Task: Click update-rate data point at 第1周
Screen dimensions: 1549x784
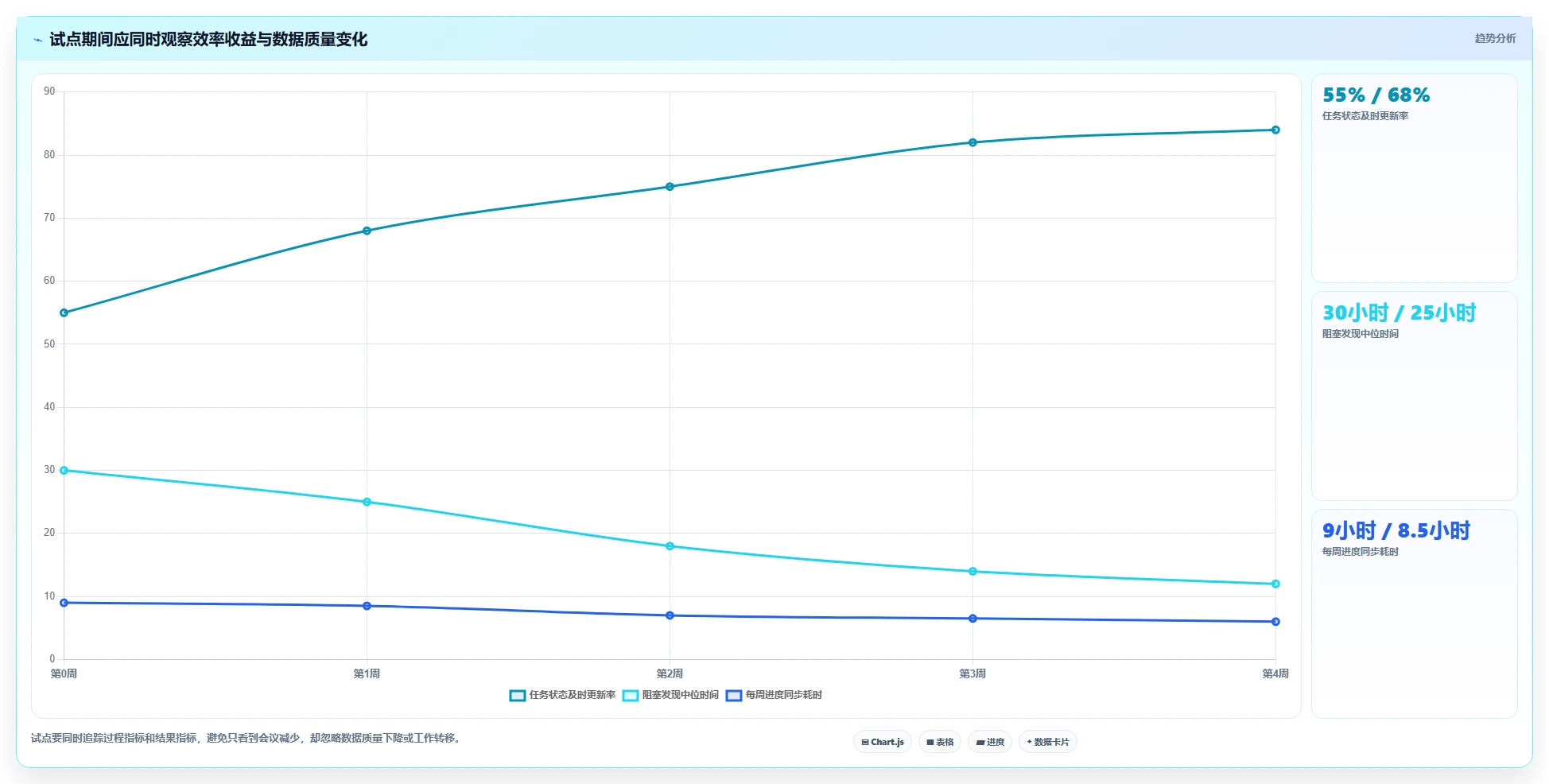Action: (367, 231)
